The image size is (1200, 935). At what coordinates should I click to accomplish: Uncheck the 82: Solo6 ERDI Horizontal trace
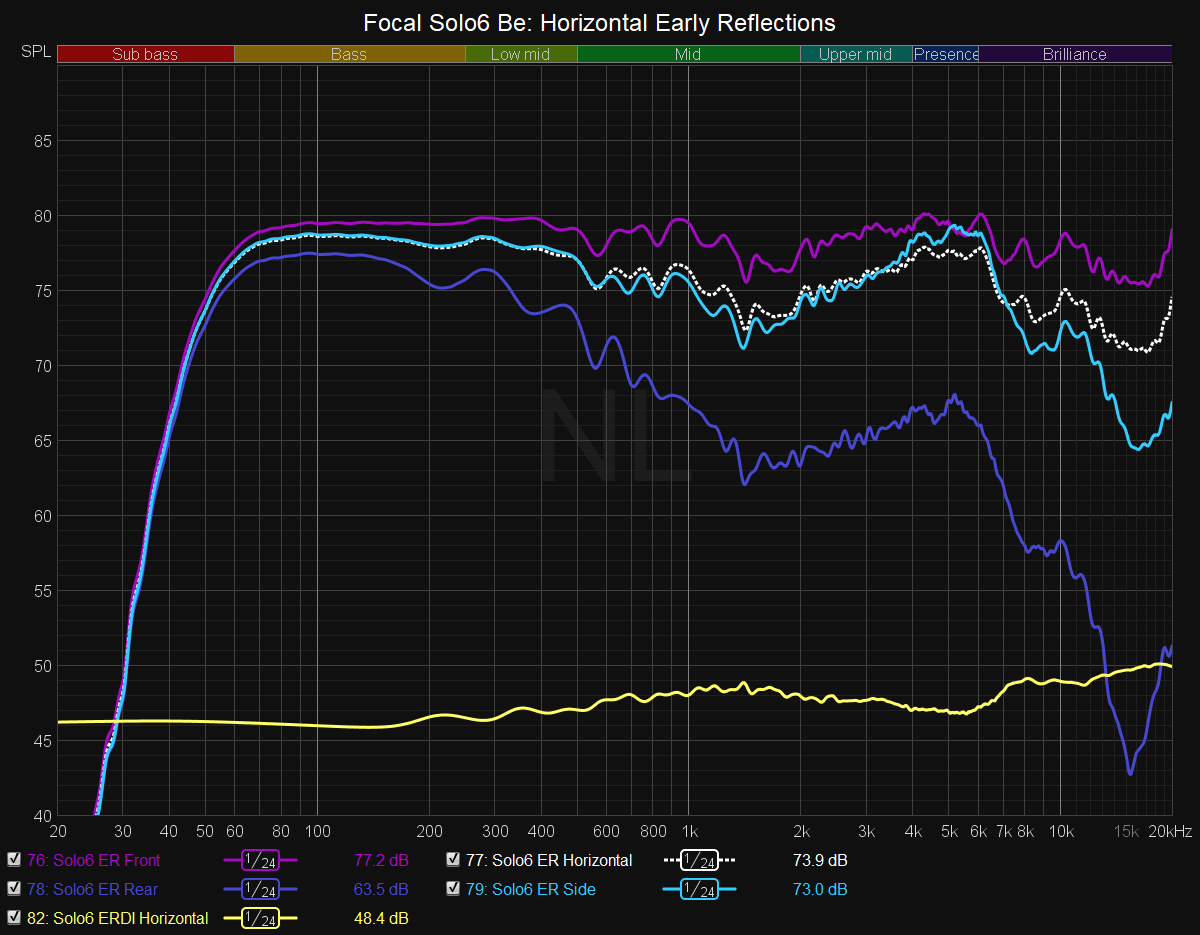coord(14,918)
